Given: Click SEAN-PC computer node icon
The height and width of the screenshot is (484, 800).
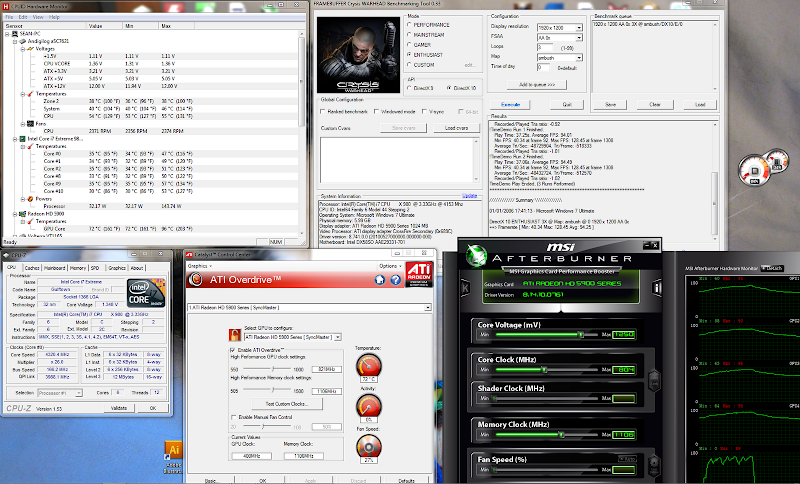Looking at the screenshot, I should point(15,34).
